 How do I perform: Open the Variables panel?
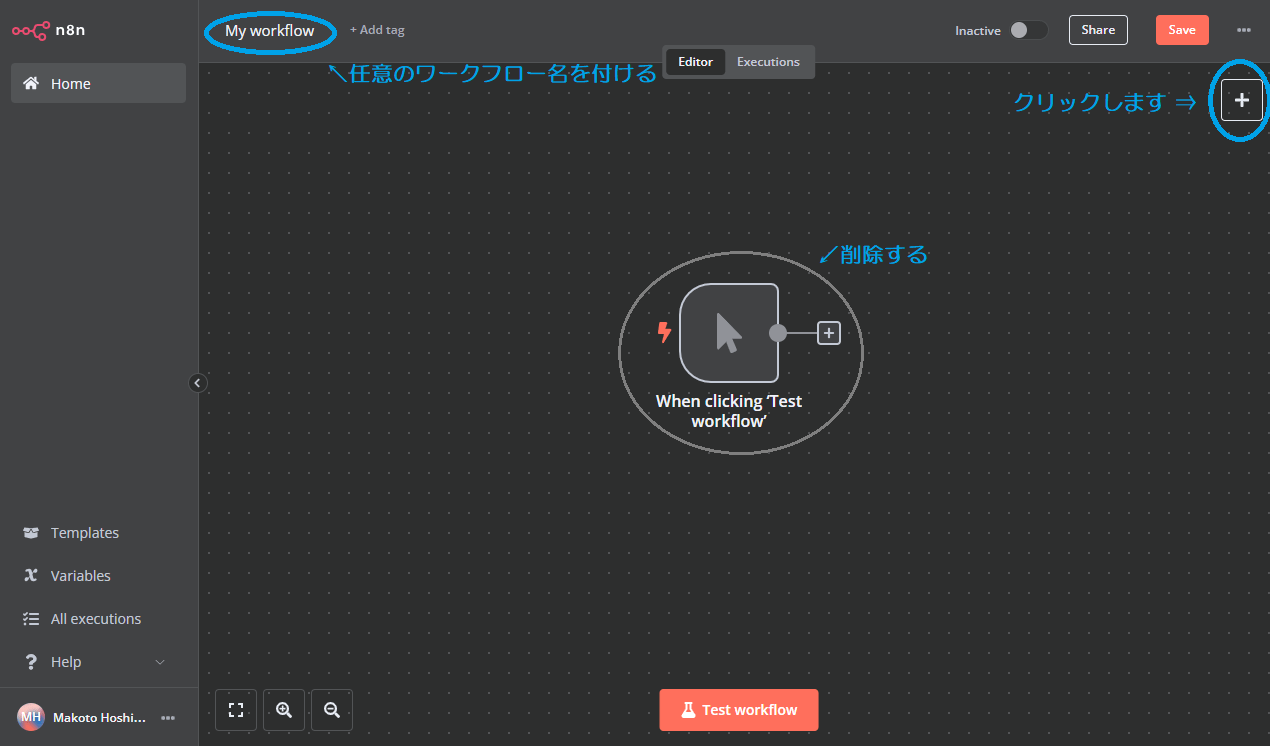point(80,575)
